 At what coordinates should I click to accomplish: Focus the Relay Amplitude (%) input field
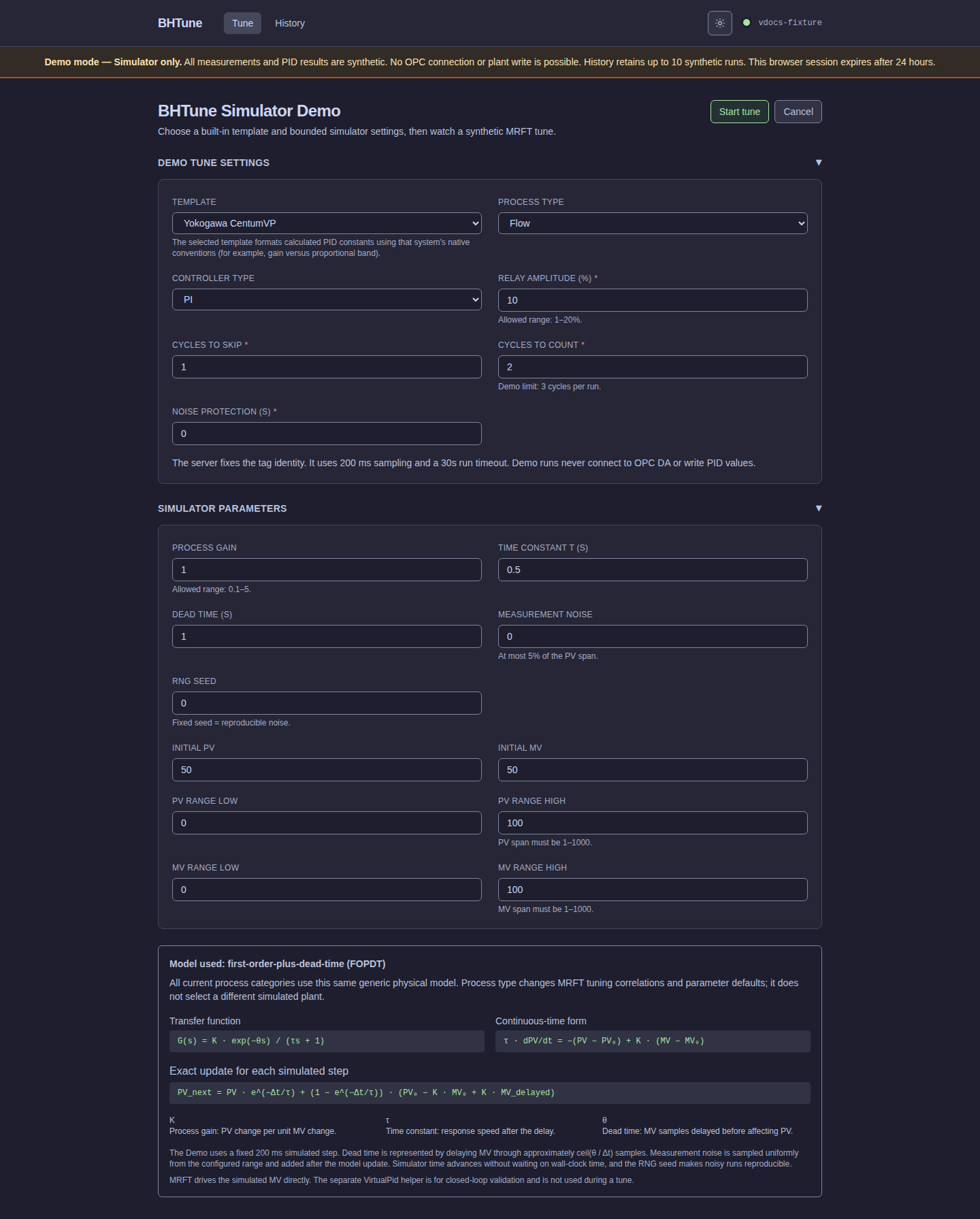[x=653, y=300]
